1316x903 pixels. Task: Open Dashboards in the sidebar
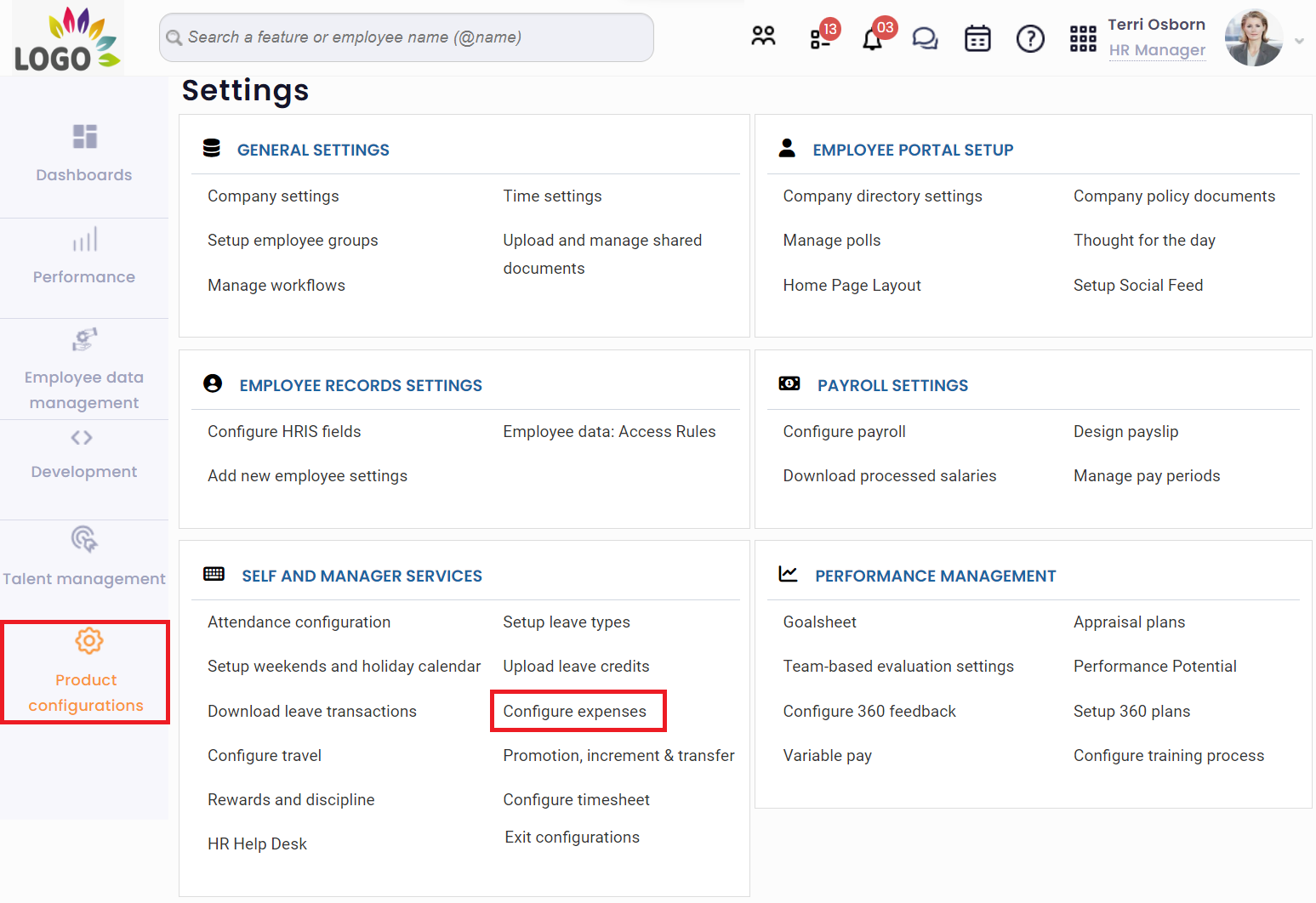pos(84,153)
